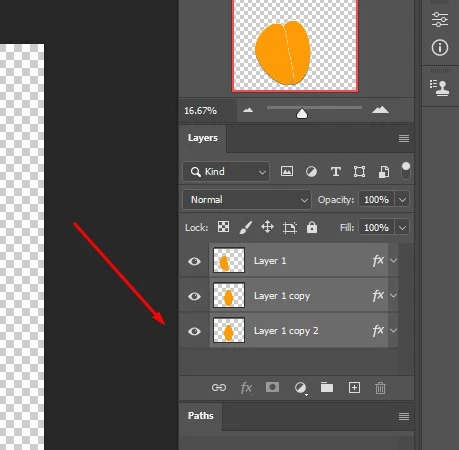The width and height of the screenshot is (459, 450).
Task: Filter layers by smart objects
Action: click(x=384, y=172)
